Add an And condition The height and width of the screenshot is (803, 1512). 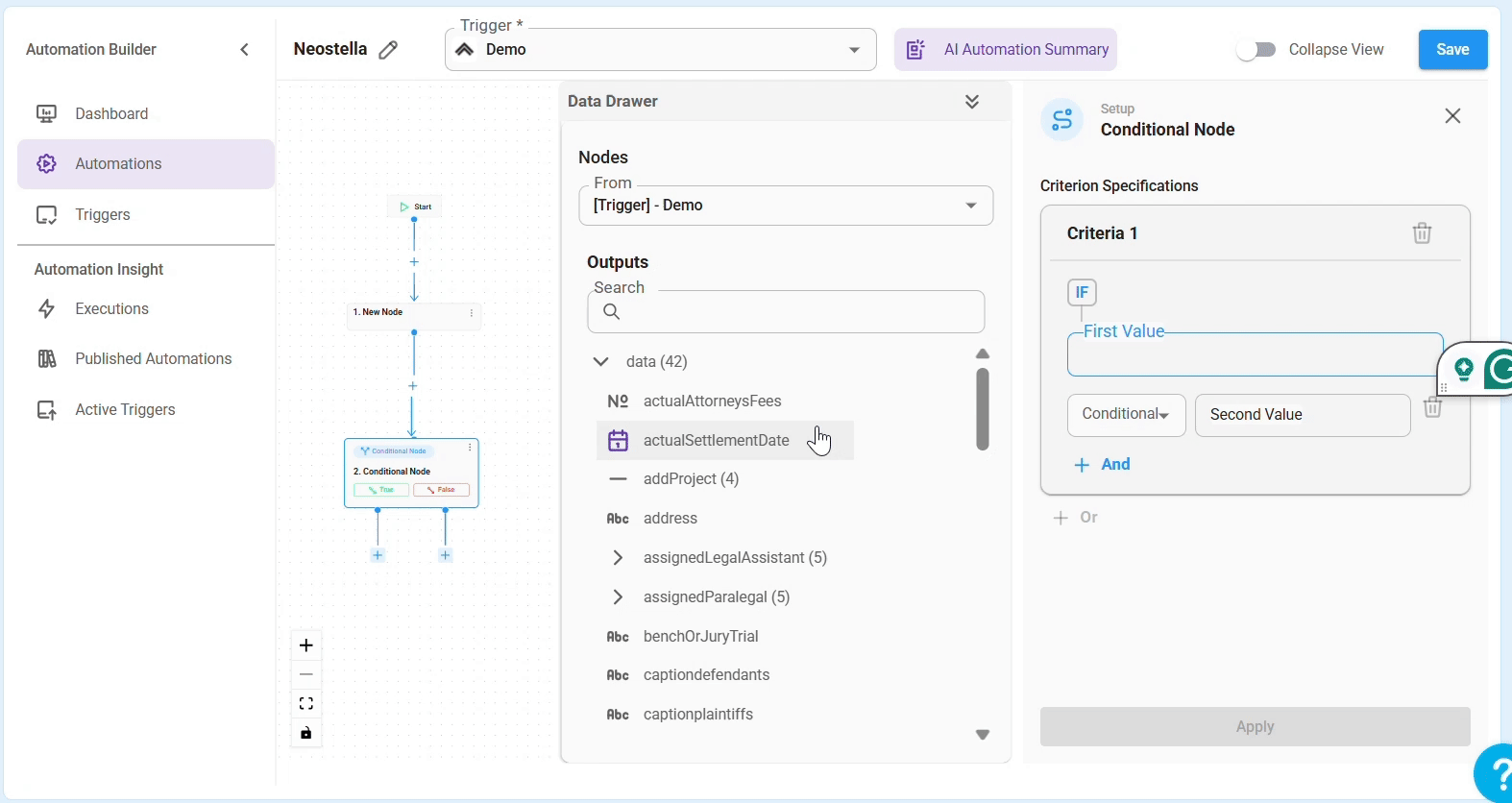(x=1102, y=465)
